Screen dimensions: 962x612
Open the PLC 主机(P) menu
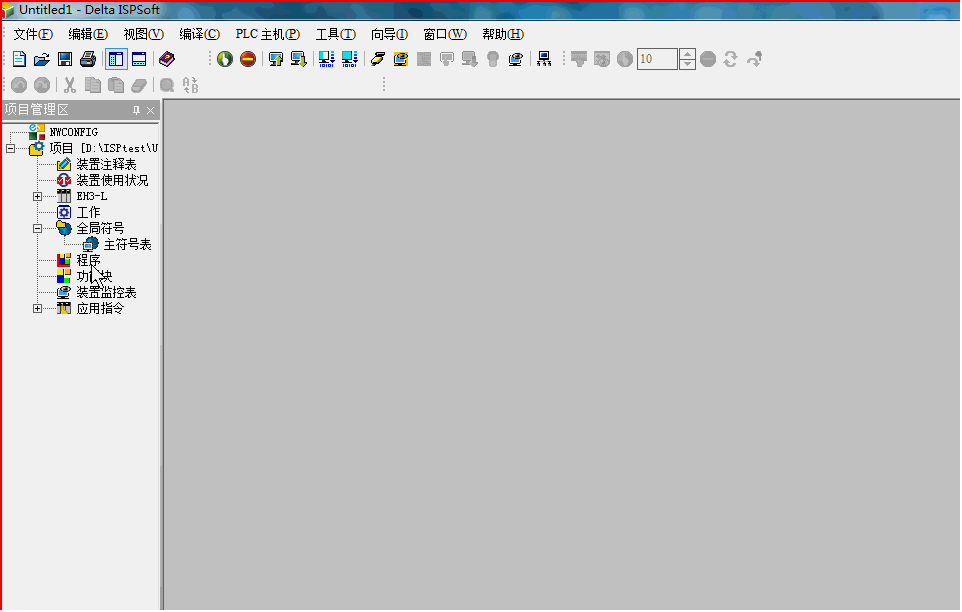pyautogui.click(x=267, y=34)
